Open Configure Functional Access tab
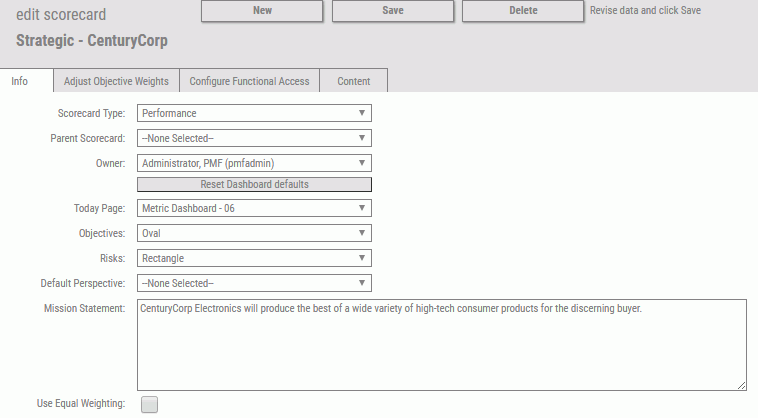Screen dimensions: 758x418 tap(249, 81)
